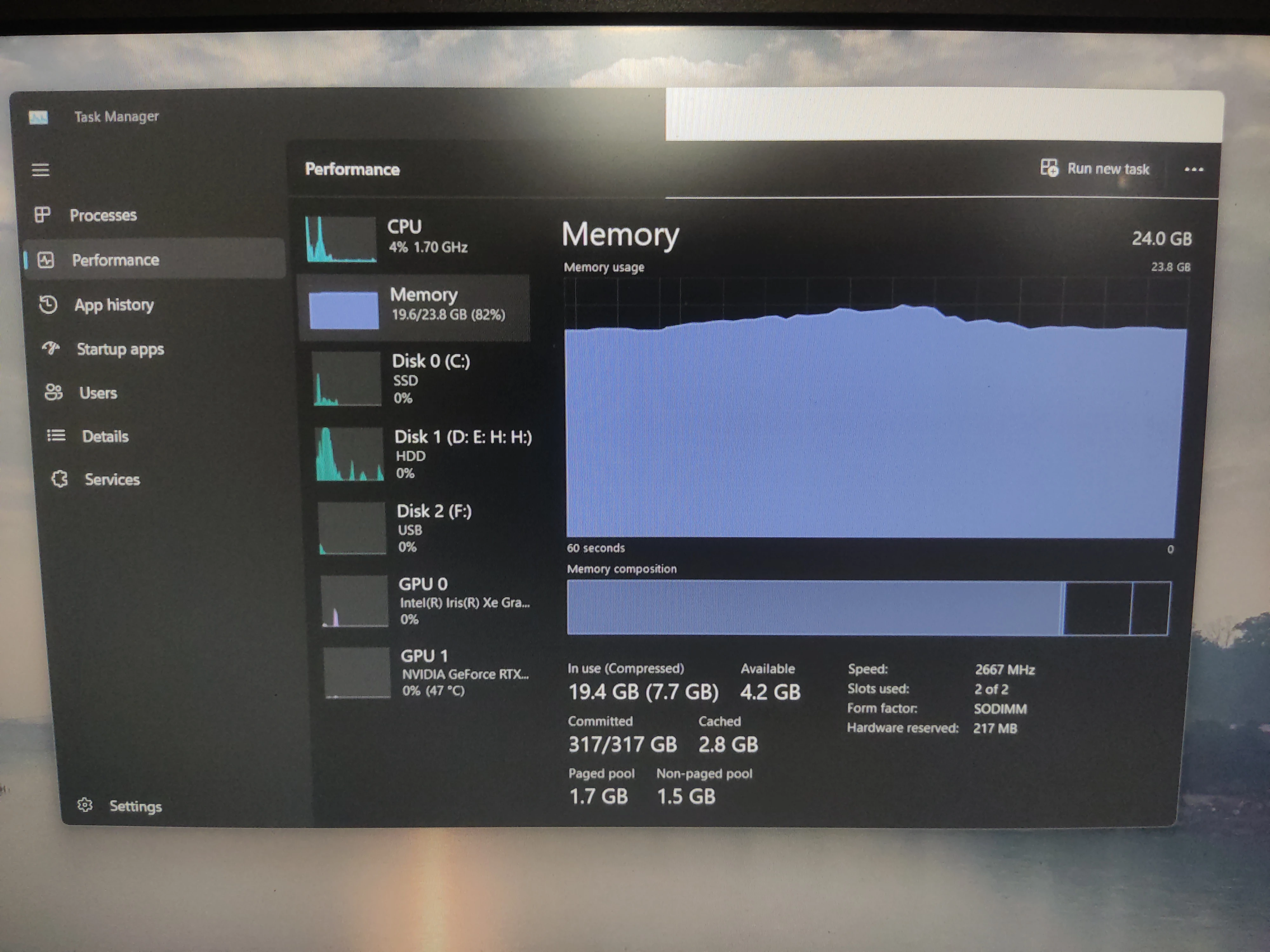Expand the three-dots more options menu

point(1193,169)
